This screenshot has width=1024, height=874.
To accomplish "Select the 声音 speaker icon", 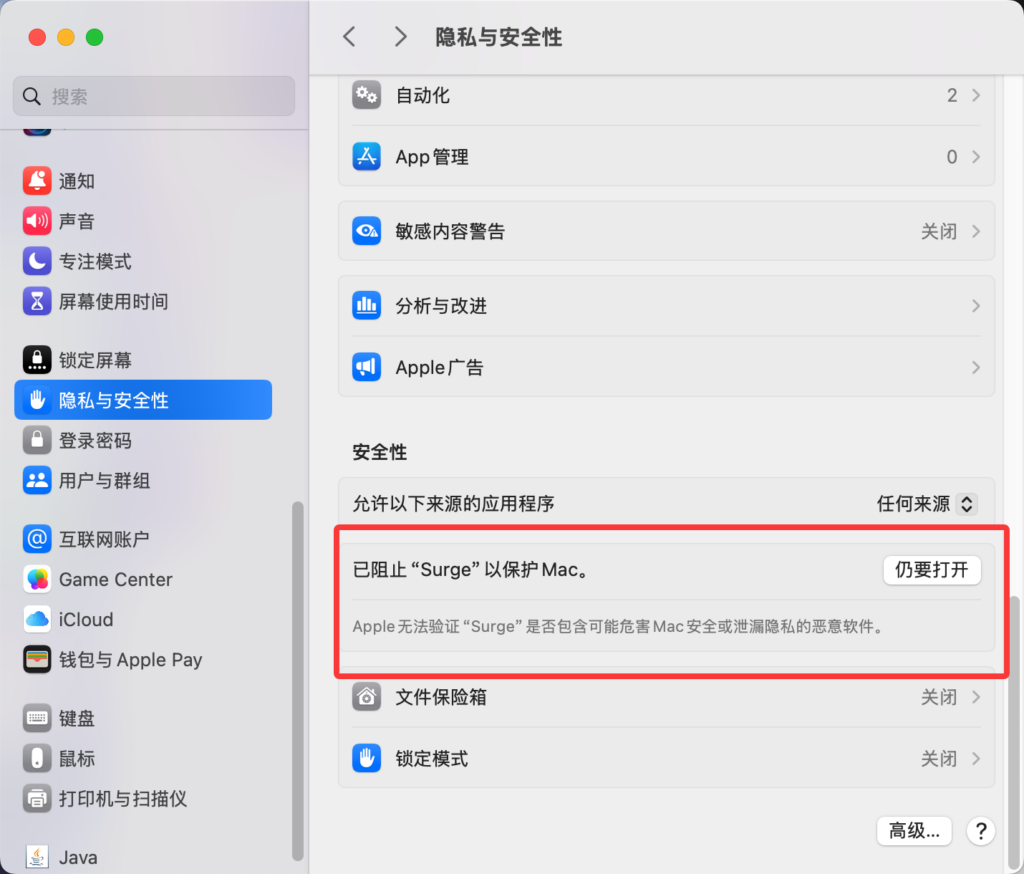I will click(x=37, y=221).
